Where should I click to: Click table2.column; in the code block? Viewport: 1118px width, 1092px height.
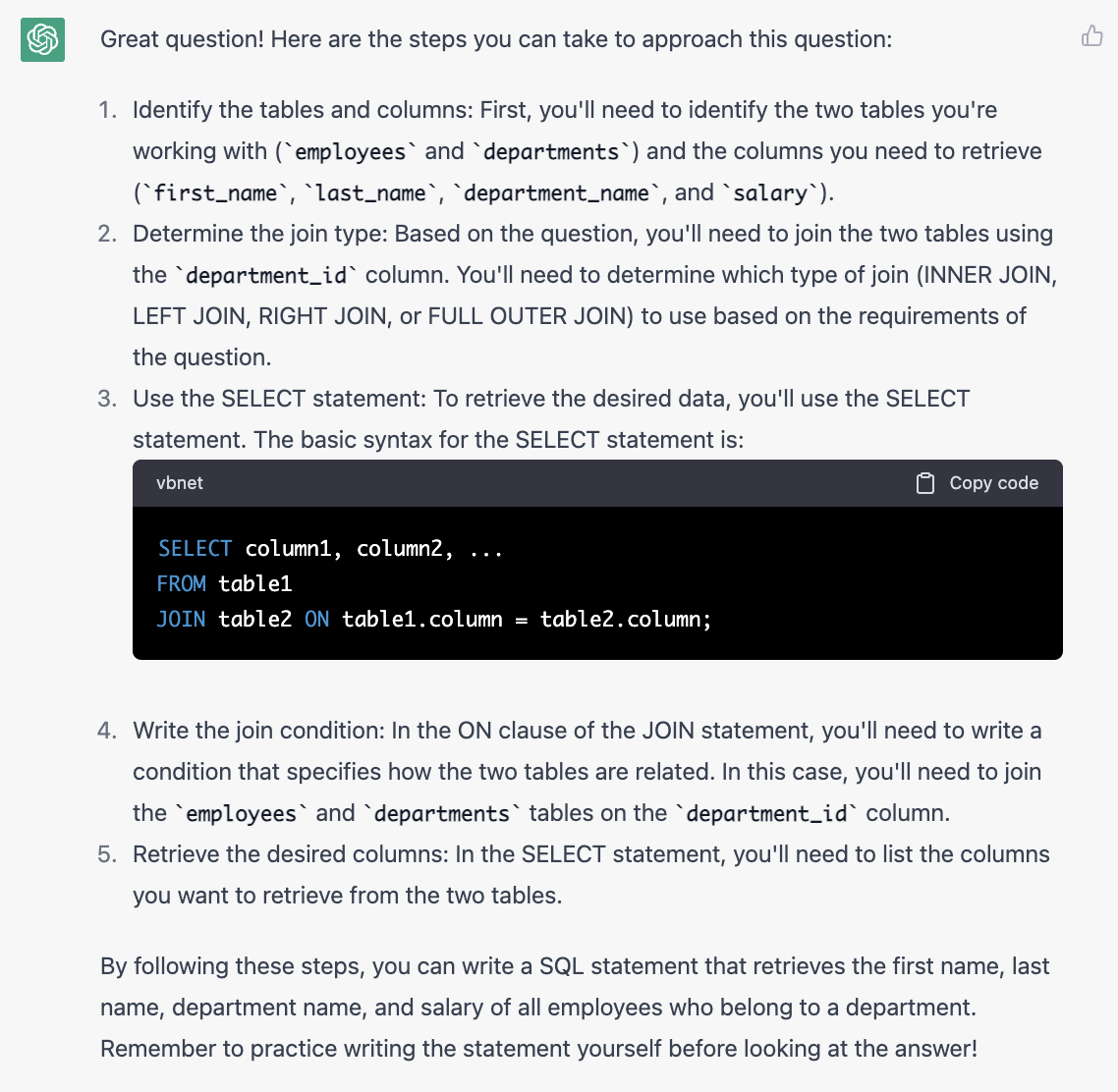pyautogui.click(x=625, y=619)
